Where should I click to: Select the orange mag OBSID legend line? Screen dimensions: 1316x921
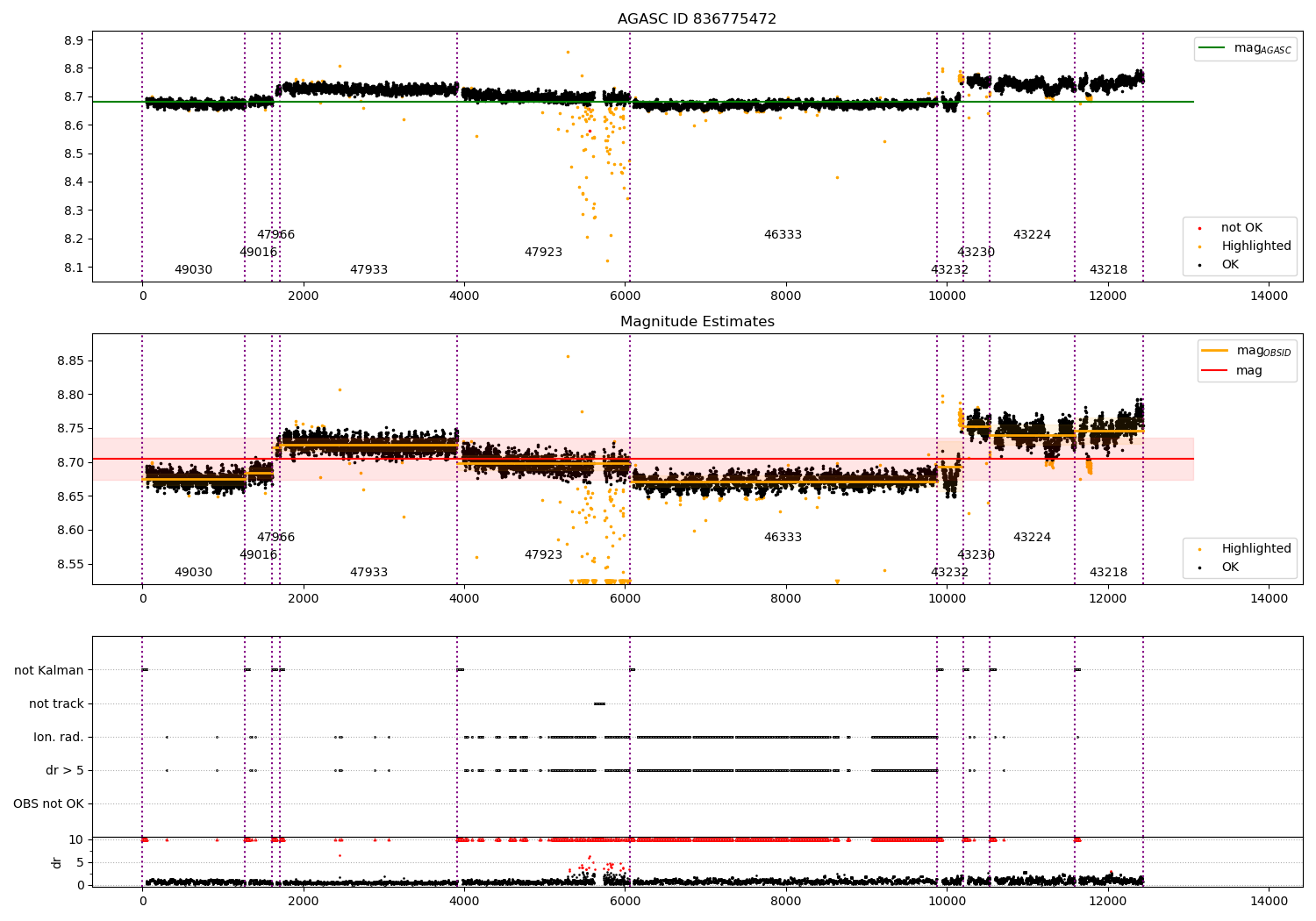tap(1214, 351)
